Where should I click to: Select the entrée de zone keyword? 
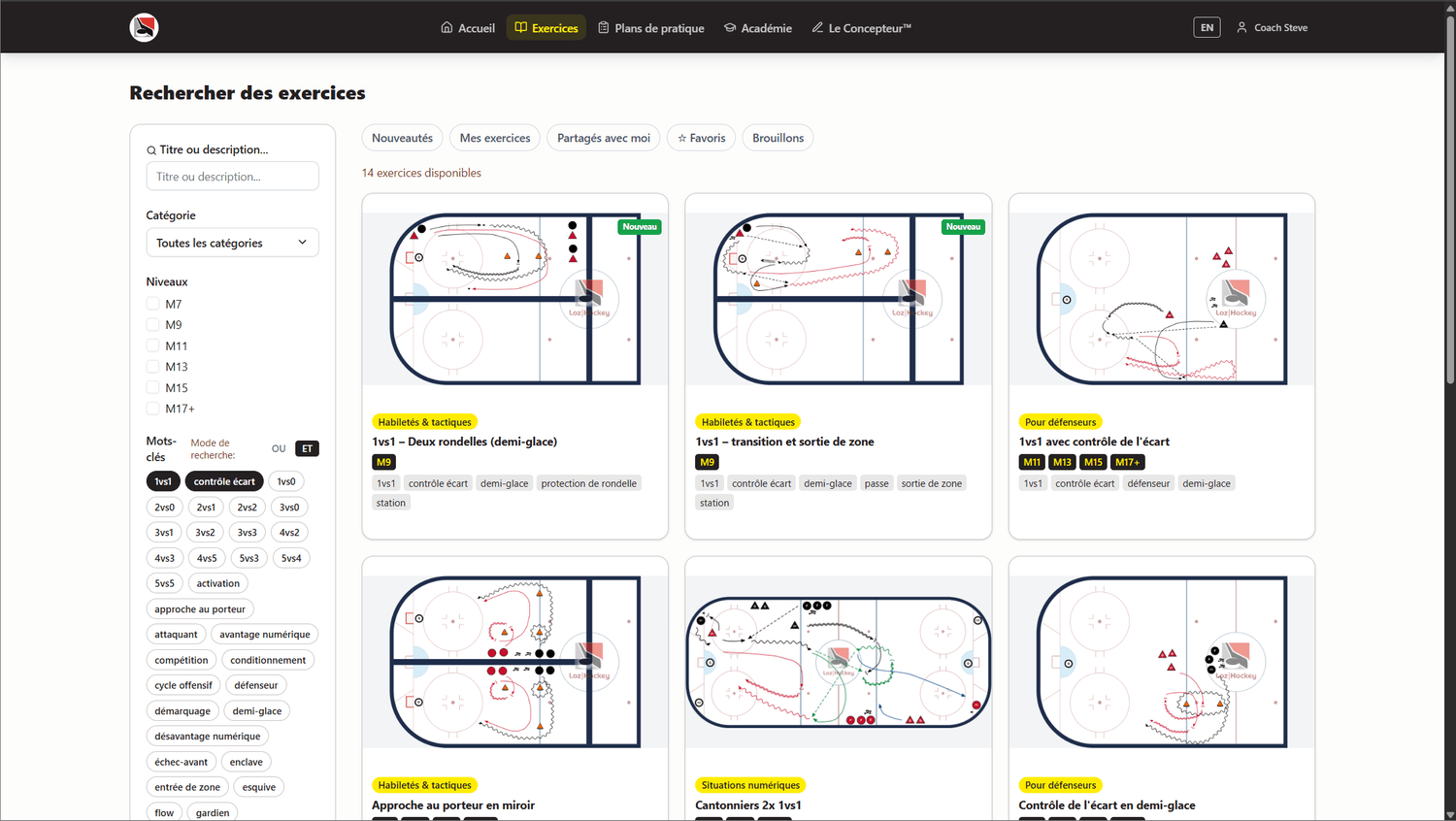187,787
